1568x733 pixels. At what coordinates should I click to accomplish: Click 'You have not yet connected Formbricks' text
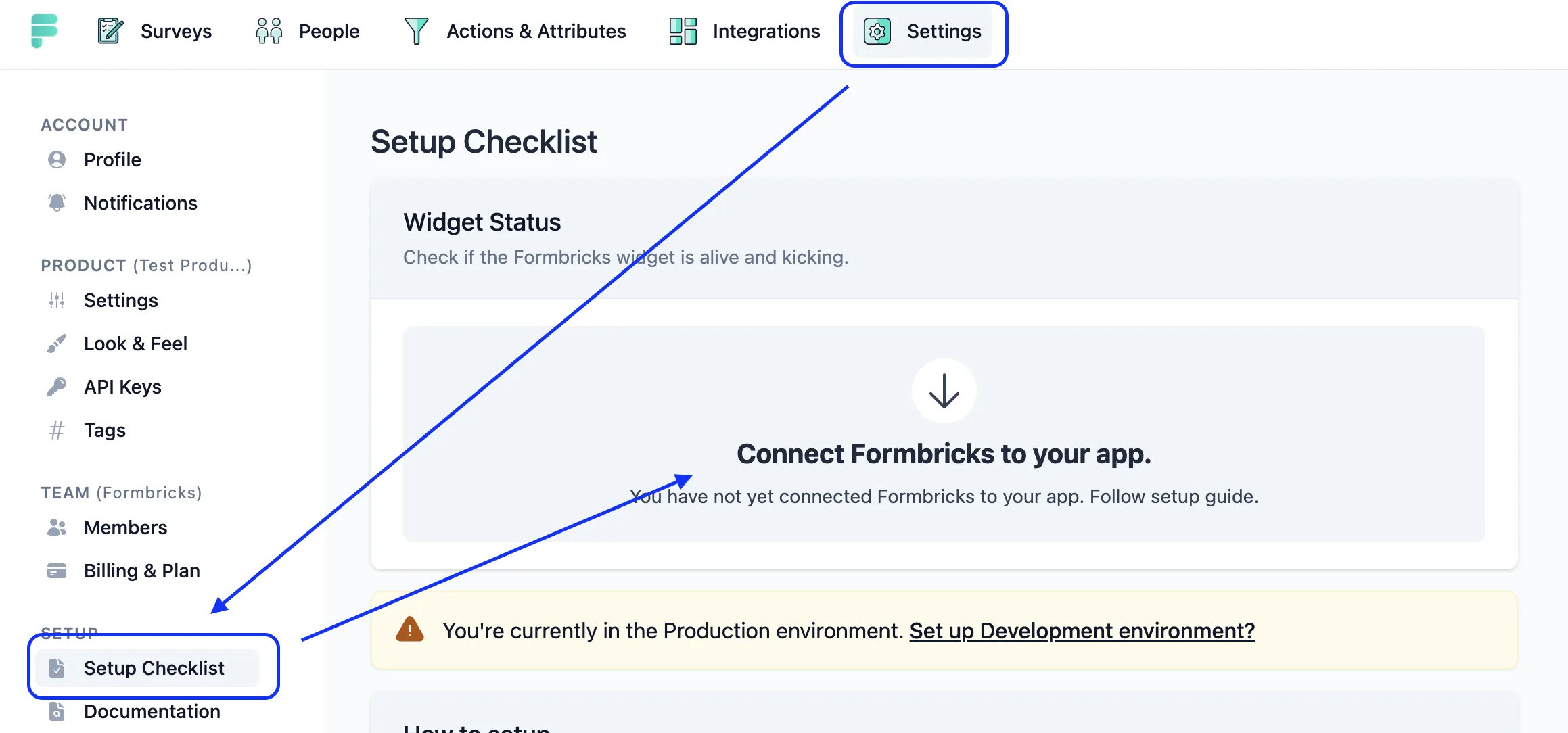[944, 496]
